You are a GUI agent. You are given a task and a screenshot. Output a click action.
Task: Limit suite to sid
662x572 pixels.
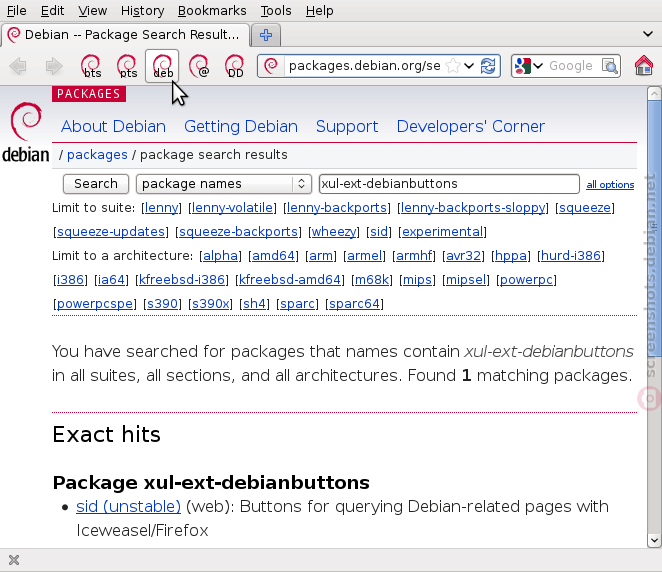(379, 232)
